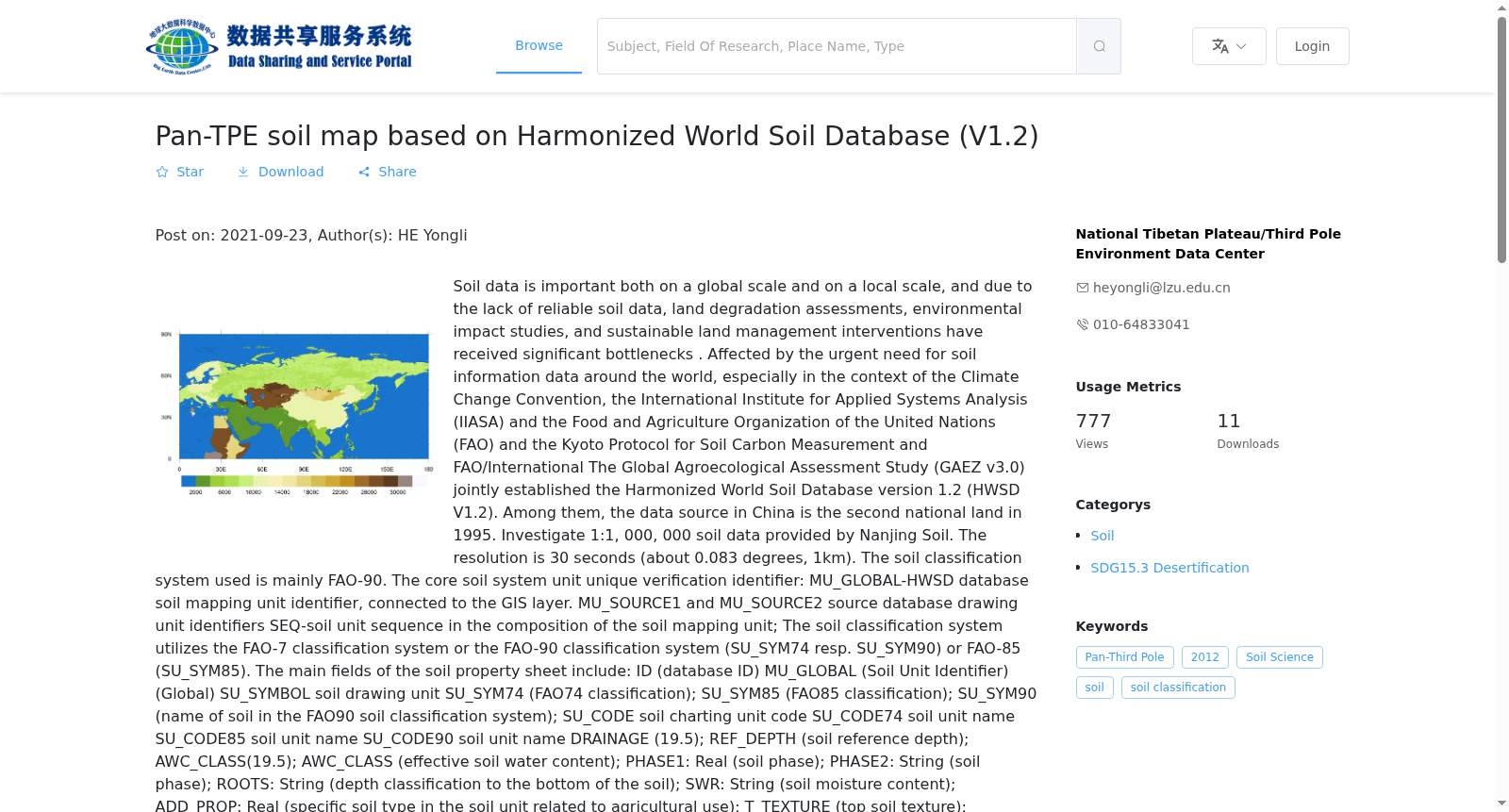Click the 777 Views metric
The image size is (1509, 812).
click(1094, 430)
